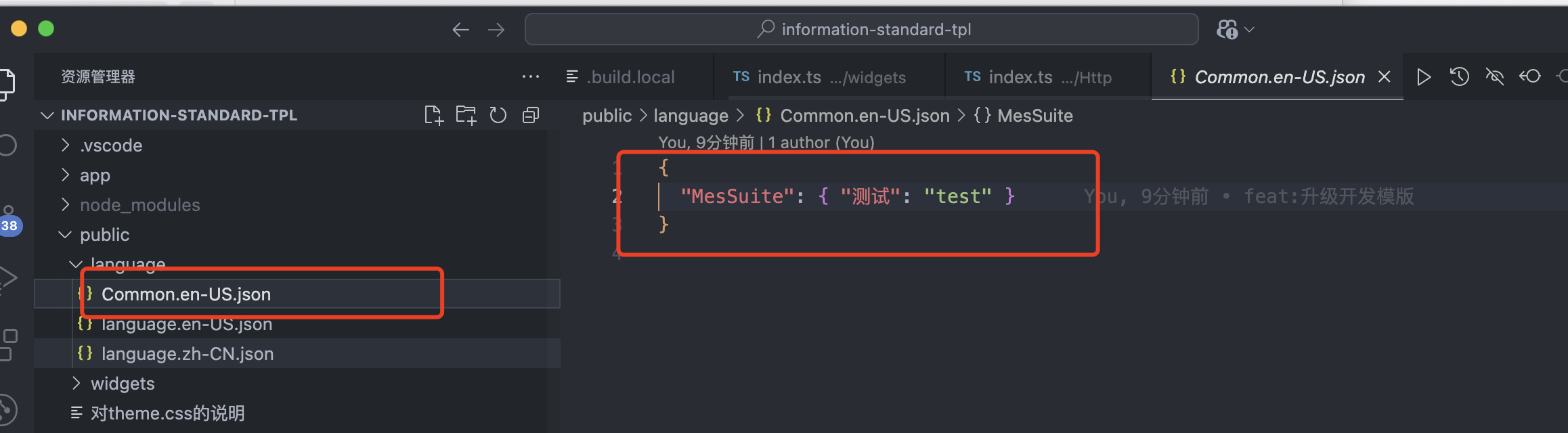Screen dimensions: 1568x433
Task: Navigate forward with the right arrow
Action: 496,30
